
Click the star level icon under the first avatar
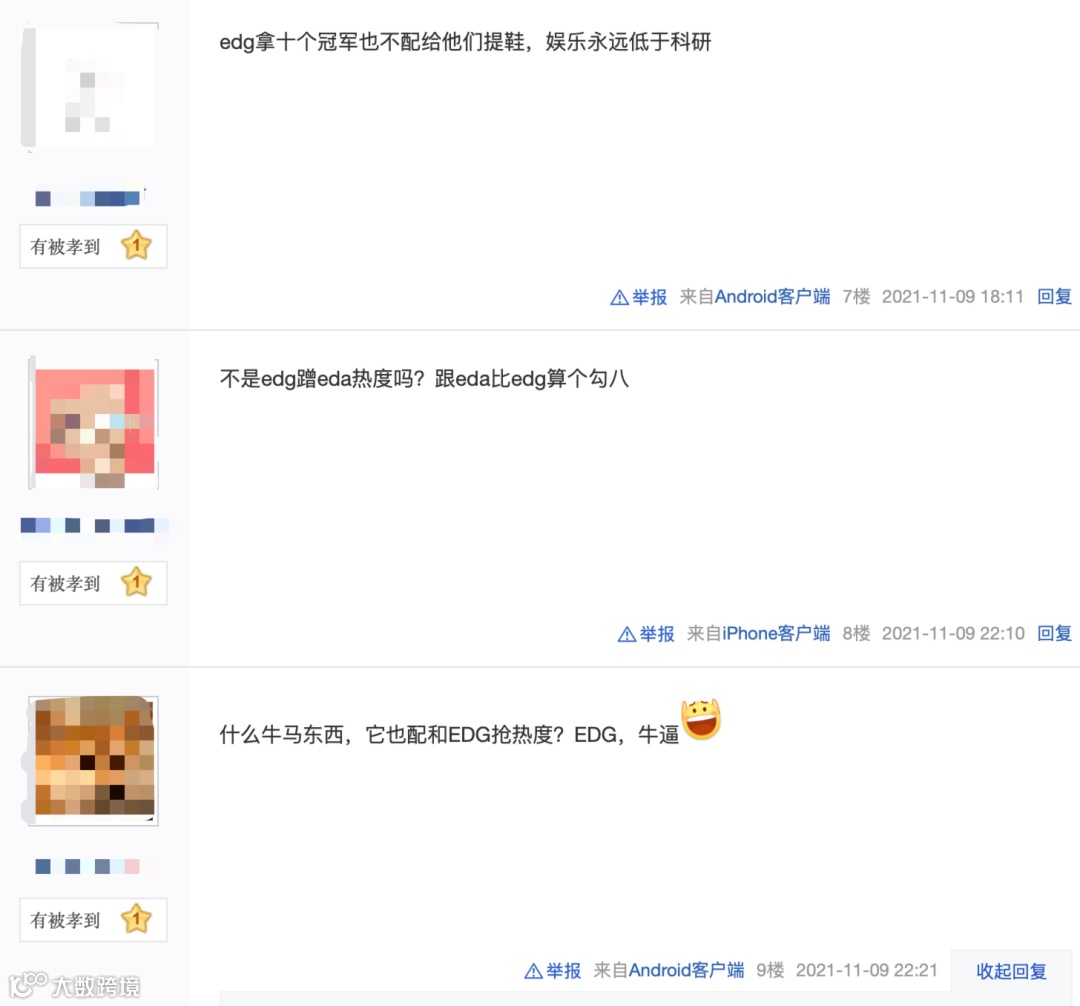click(136, 246)
